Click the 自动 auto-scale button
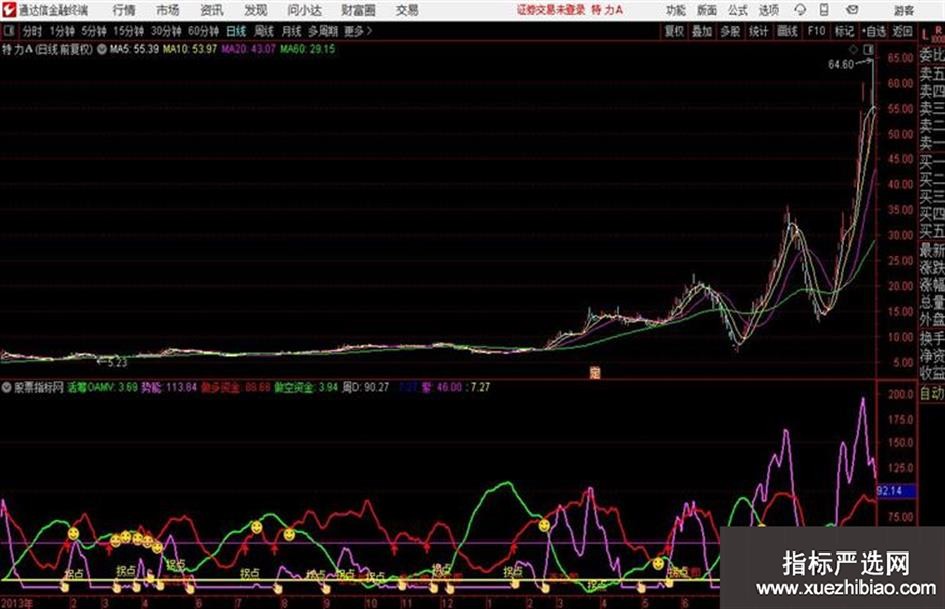This screenshot has width=945, height=609. (932, 393)
